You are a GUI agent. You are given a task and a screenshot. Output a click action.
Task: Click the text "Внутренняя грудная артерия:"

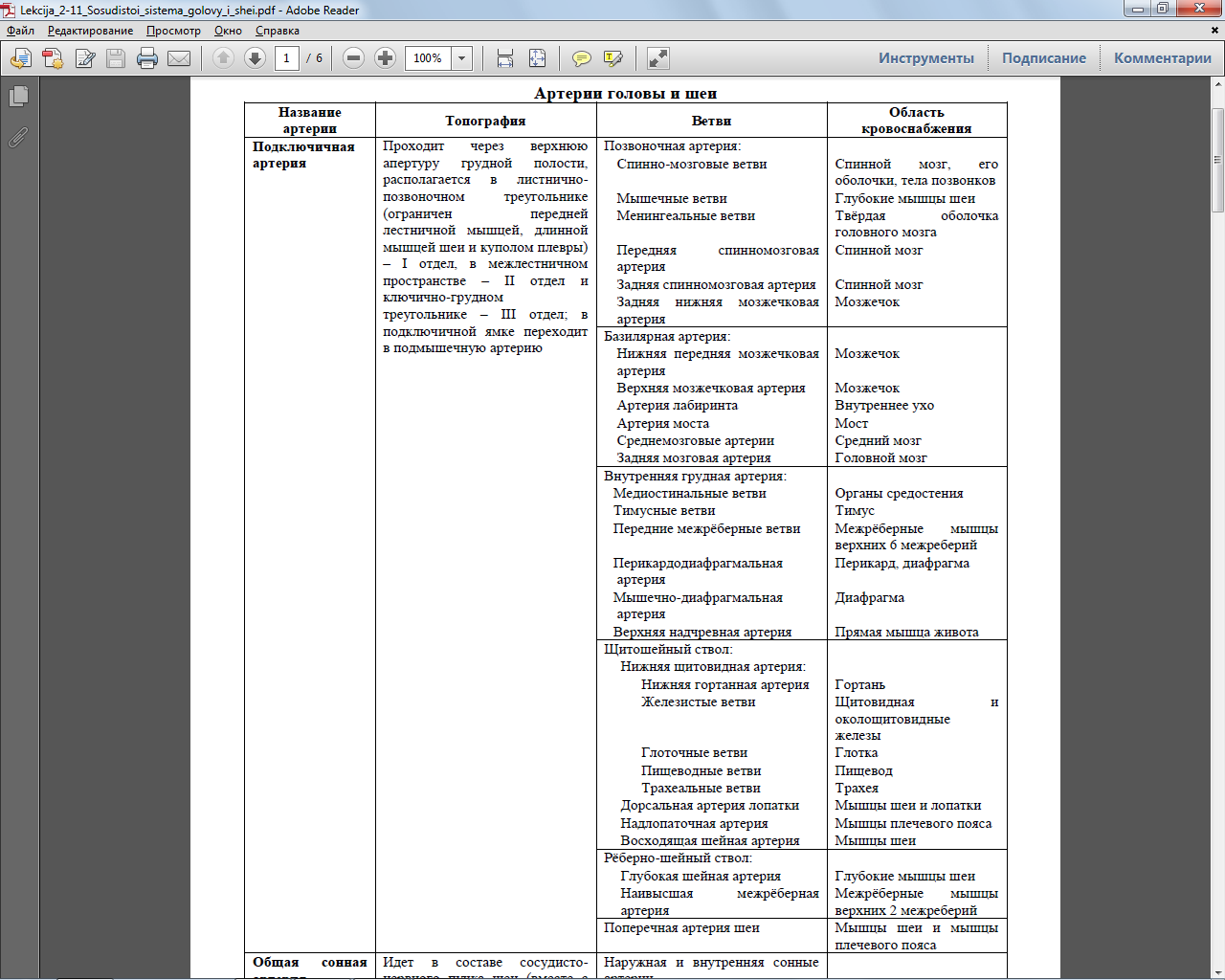[x=695, y=476]
